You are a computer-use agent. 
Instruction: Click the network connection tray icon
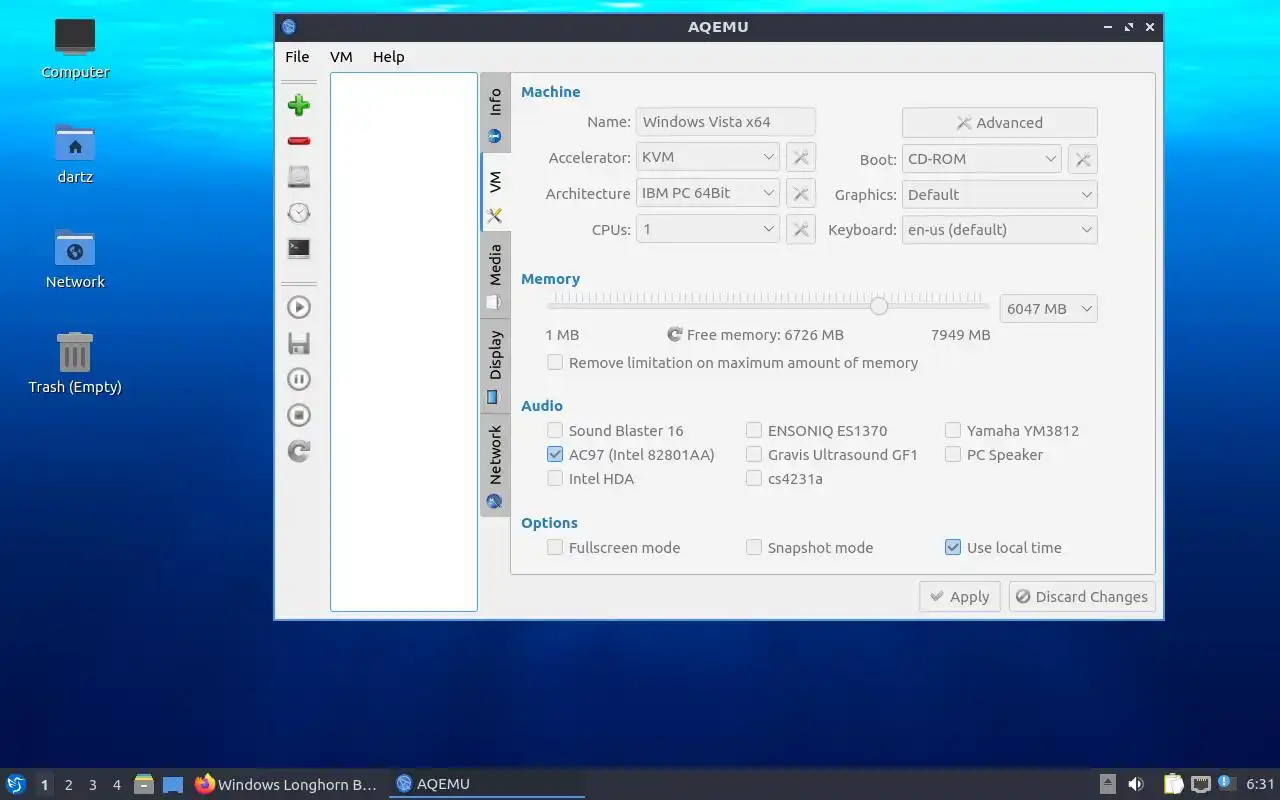pyautogui.click(x=1200, y=784)
